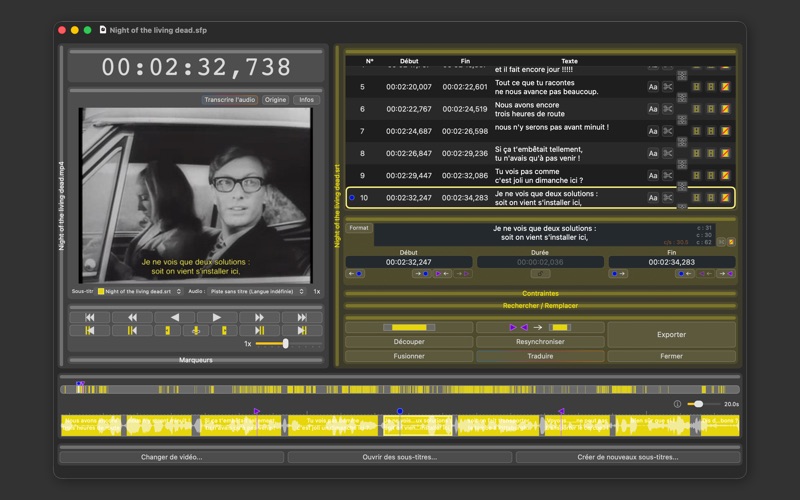Go to previous subtitle button
The height and width of the screenshot is (500, 800).
pos(132,331)
